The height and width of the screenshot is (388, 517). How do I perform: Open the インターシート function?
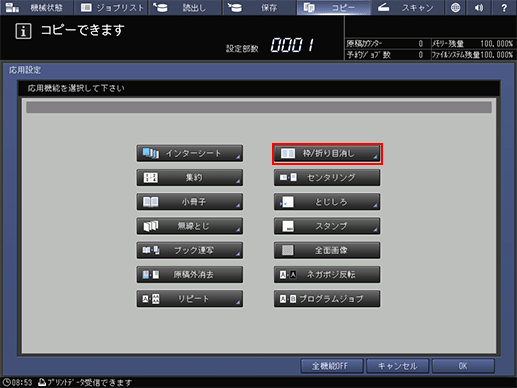[189, 153]
